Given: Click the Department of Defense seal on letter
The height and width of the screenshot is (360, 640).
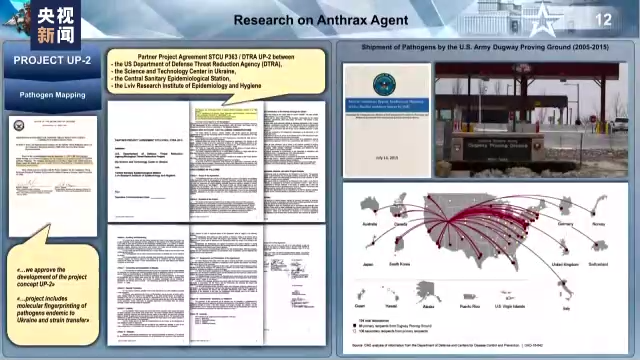Looking at the screenshot, I should point(19,126).
